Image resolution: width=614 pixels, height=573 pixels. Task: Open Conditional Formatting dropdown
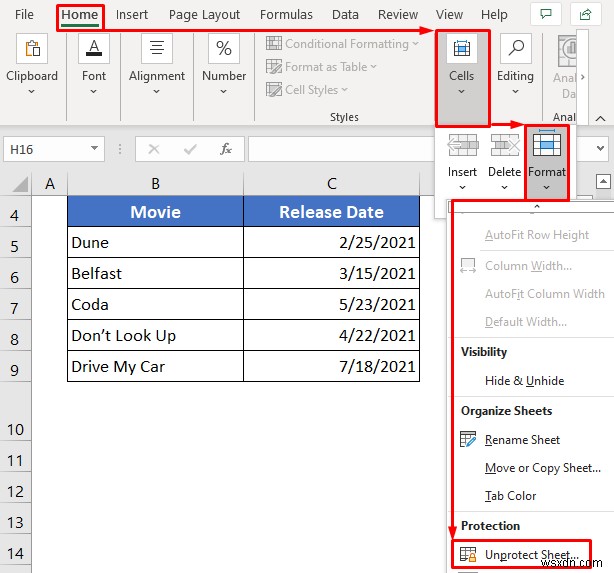click(342, 44)
